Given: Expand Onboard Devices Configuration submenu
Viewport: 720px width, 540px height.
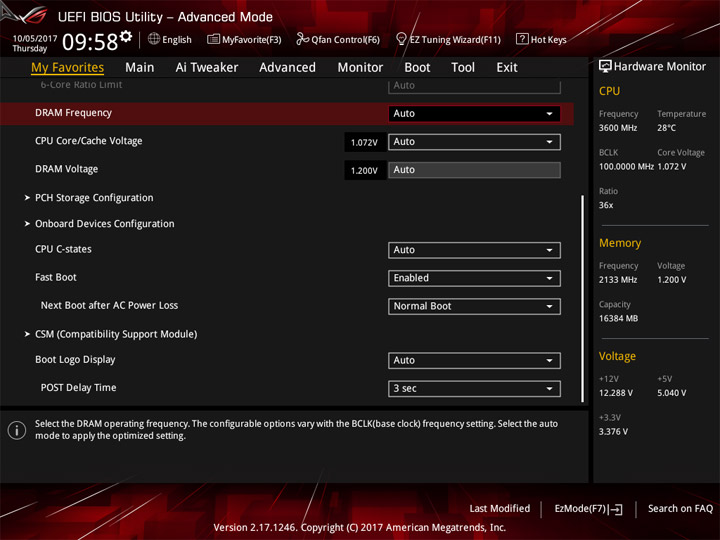Looking at the screenshot, I should coord(105,224).
